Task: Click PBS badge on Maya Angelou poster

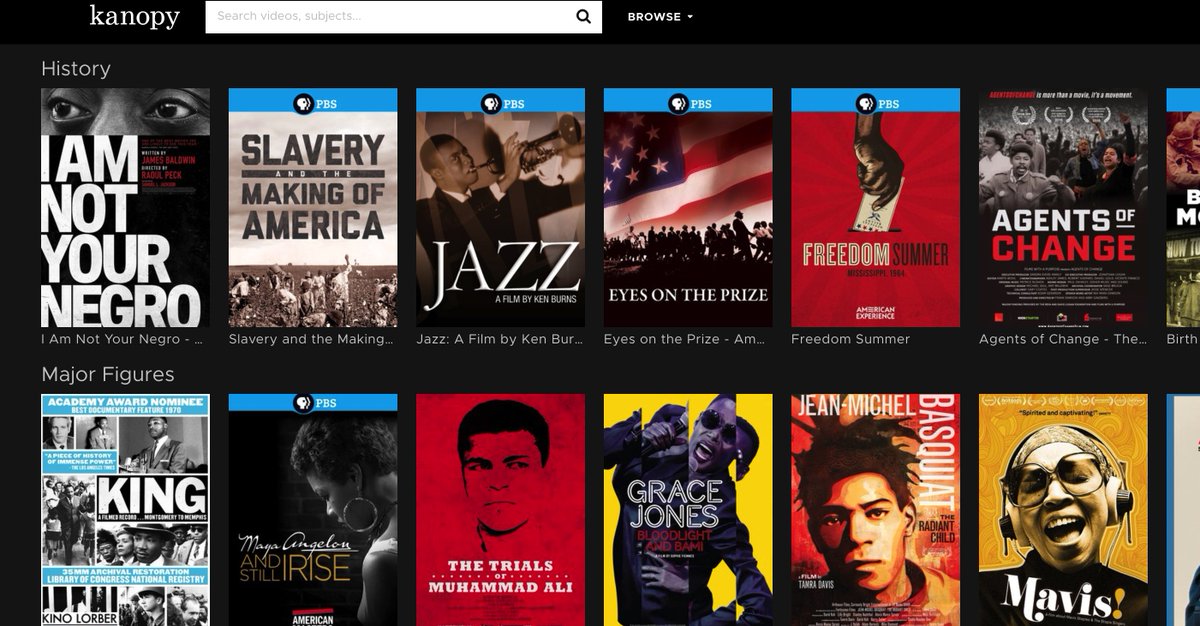Action: pos(313,403)
